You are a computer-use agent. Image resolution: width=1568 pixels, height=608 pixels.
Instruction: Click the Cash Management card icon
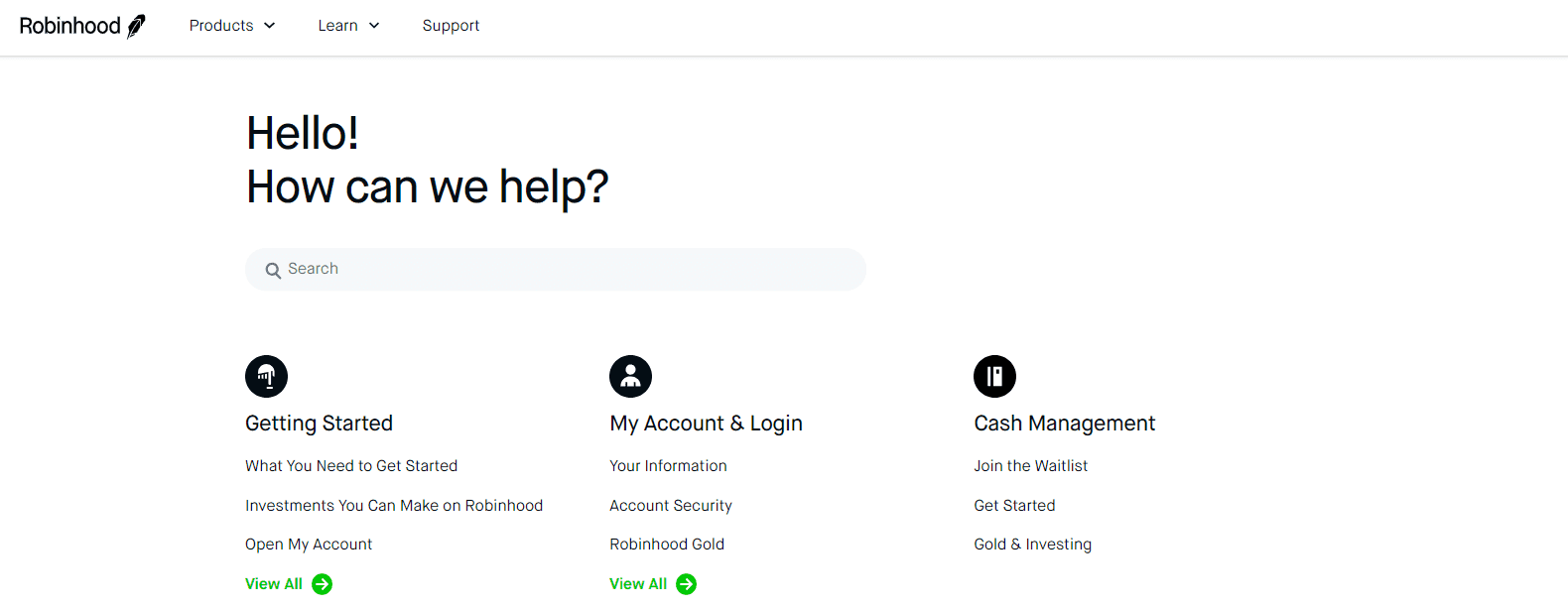pos(994,376)
